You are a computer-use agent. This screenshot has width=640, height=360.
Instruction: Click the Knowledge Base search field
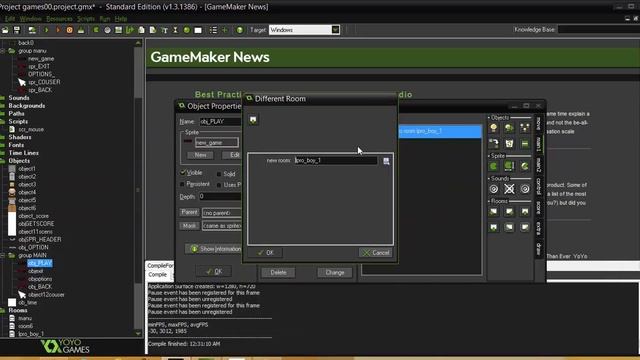coord(598,29)
